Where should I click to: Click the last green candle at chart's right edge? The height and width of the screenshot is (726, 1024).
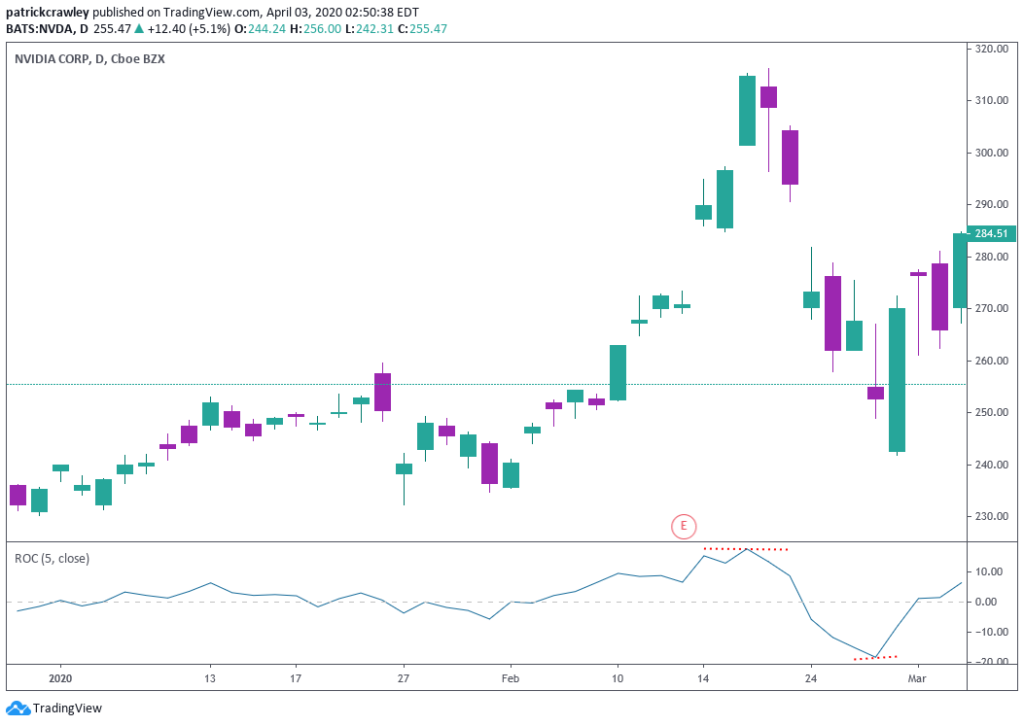pos(961,270)
